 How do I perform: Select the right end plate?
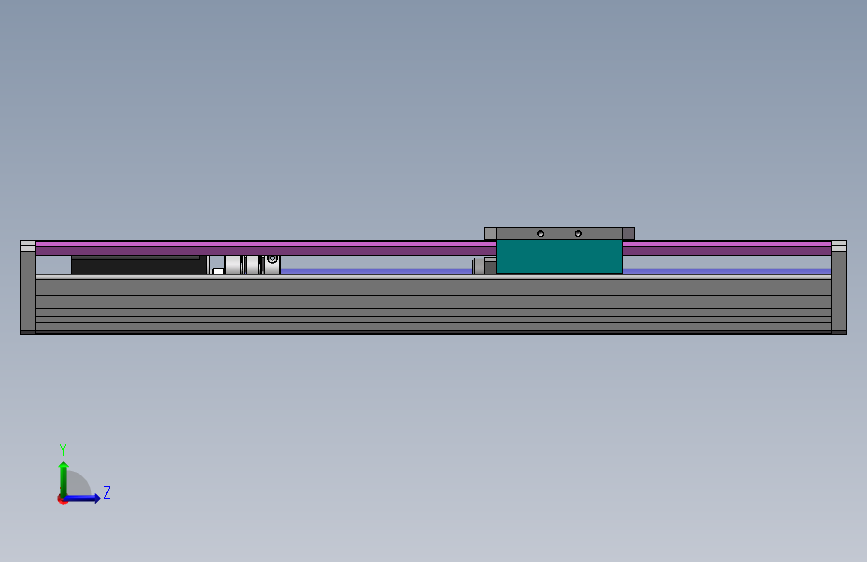[839, 288]
